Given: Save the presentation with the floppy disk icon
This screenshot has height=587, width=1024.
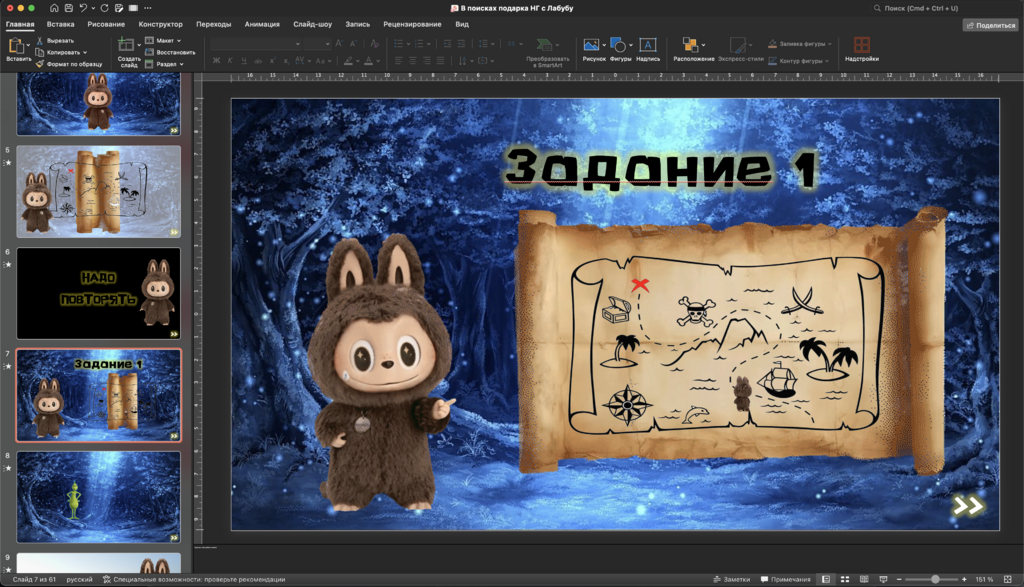Looking at the screenshot, I should (x=69, y=8).
